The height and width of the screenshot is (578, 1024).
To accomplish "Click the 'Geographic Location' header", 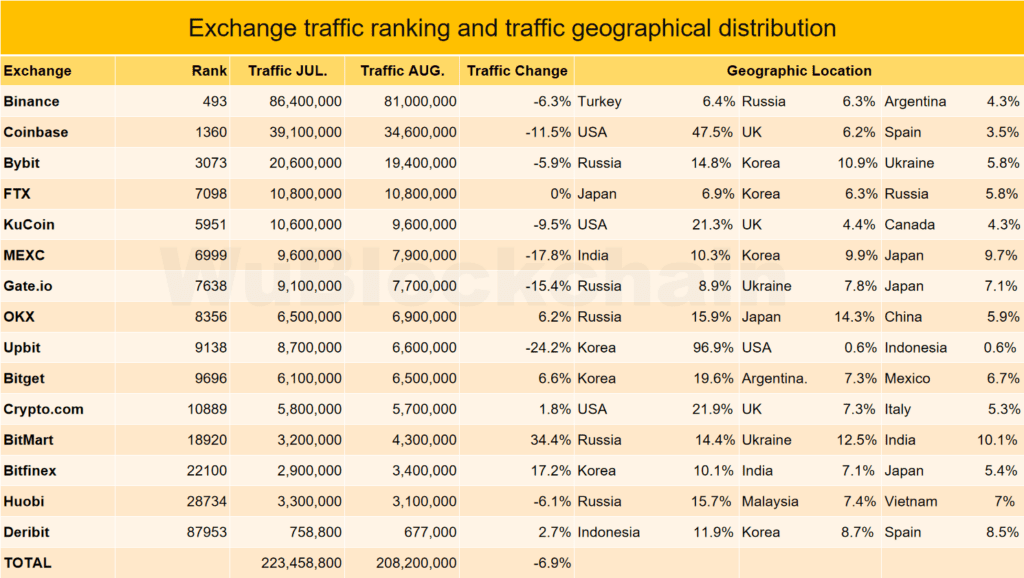I will 799,71.
